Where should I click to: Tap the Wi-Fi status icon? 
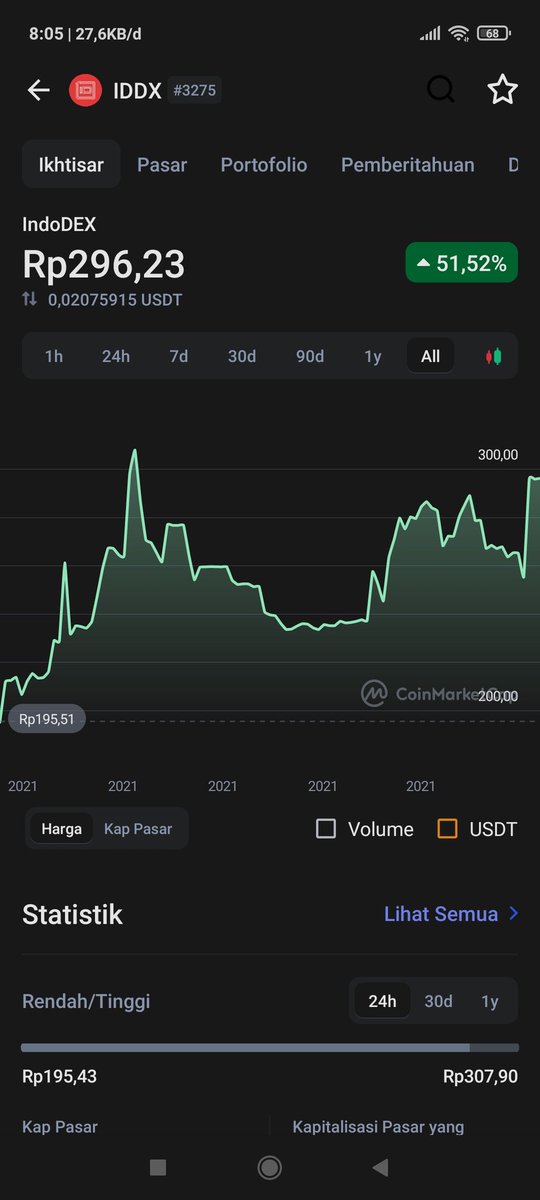click(x=459, y=33)
